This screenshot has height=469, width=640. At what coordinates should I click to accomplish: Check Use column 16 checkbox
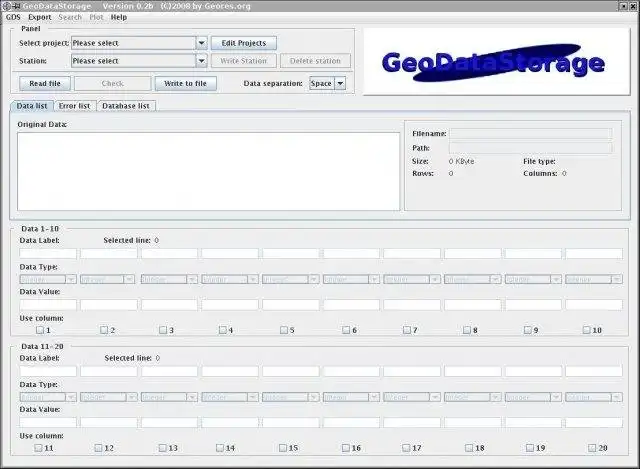click(x=346, y=448)
